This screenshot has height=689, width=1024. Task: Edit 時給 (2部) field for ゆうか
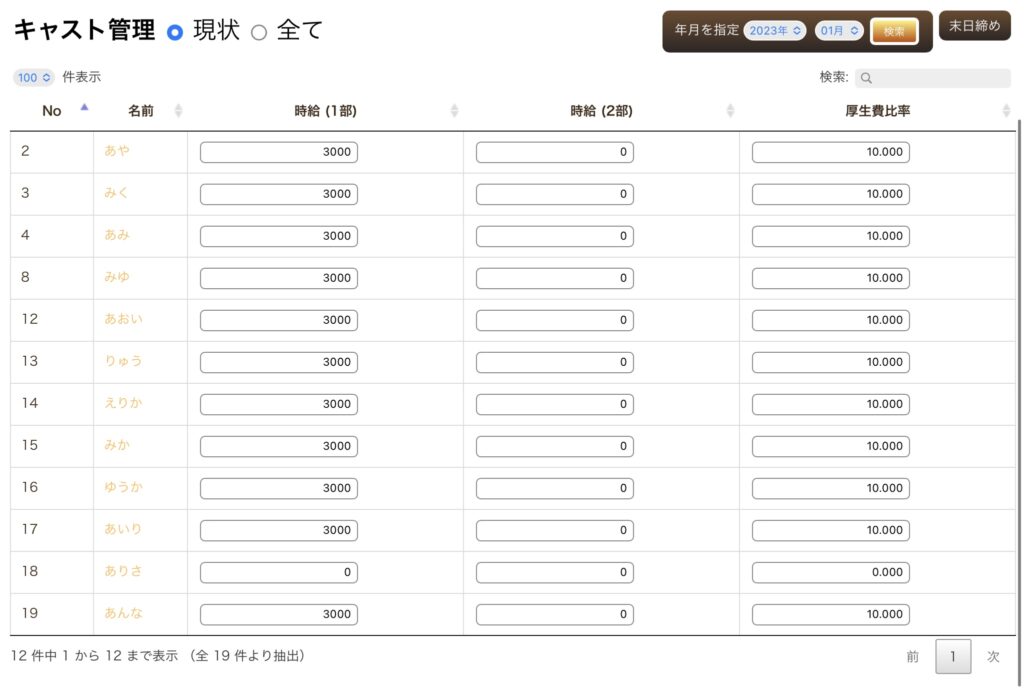554,488
